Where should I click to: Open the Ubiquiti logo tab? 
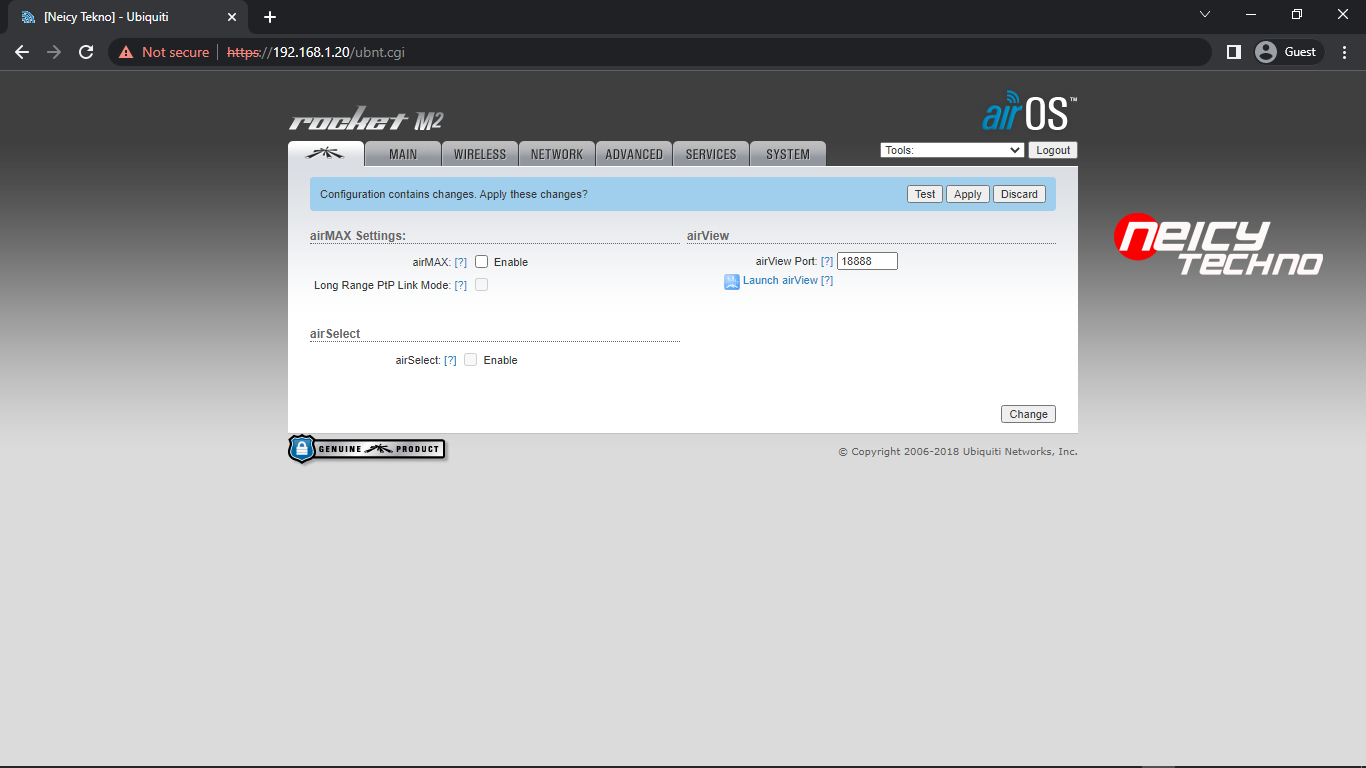coord(326,154)
